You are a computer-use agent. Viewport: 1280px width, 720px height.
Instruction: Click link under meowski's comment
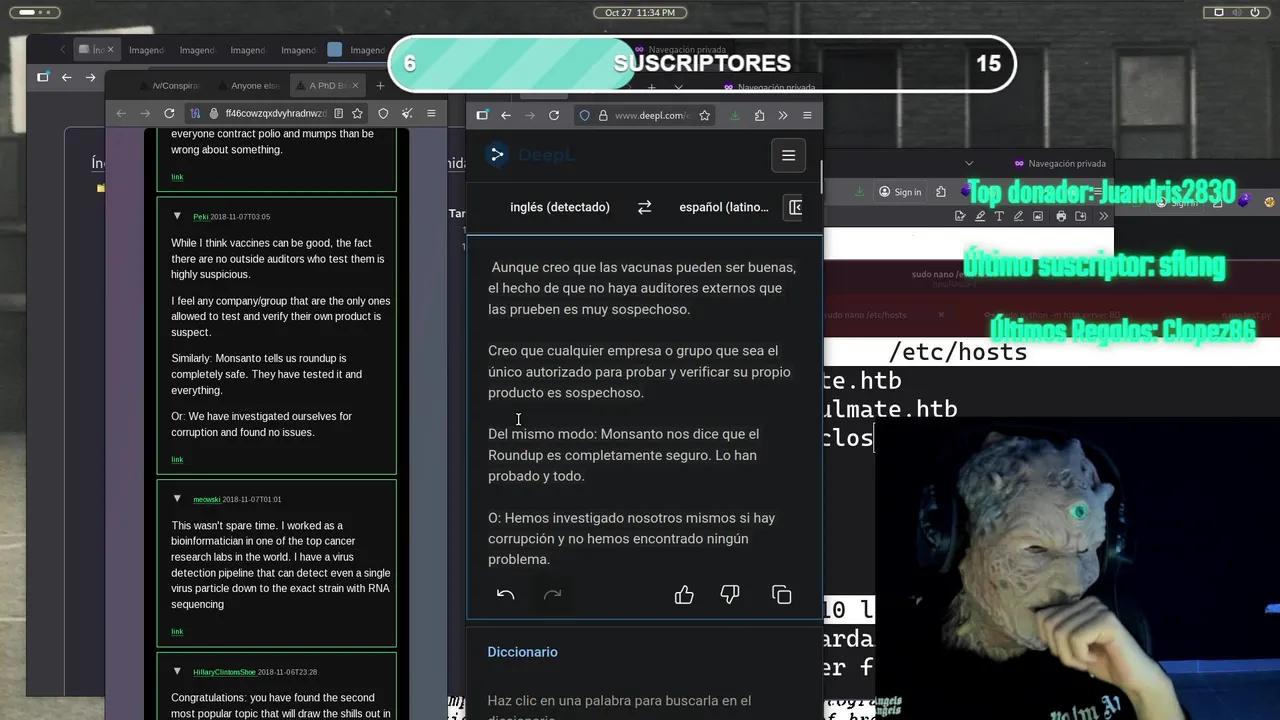tap(177, 632)
